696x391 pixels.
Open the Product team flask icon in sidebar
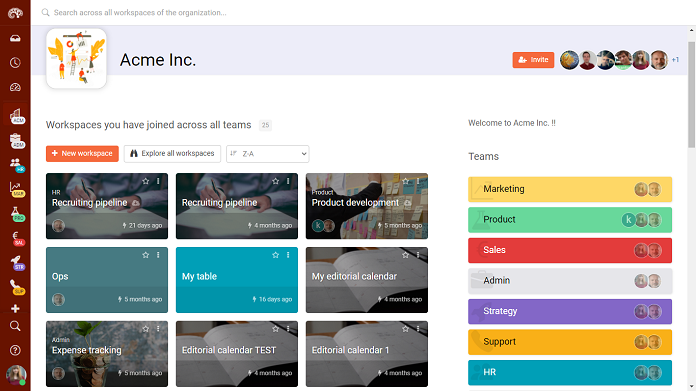click(17, 213)
